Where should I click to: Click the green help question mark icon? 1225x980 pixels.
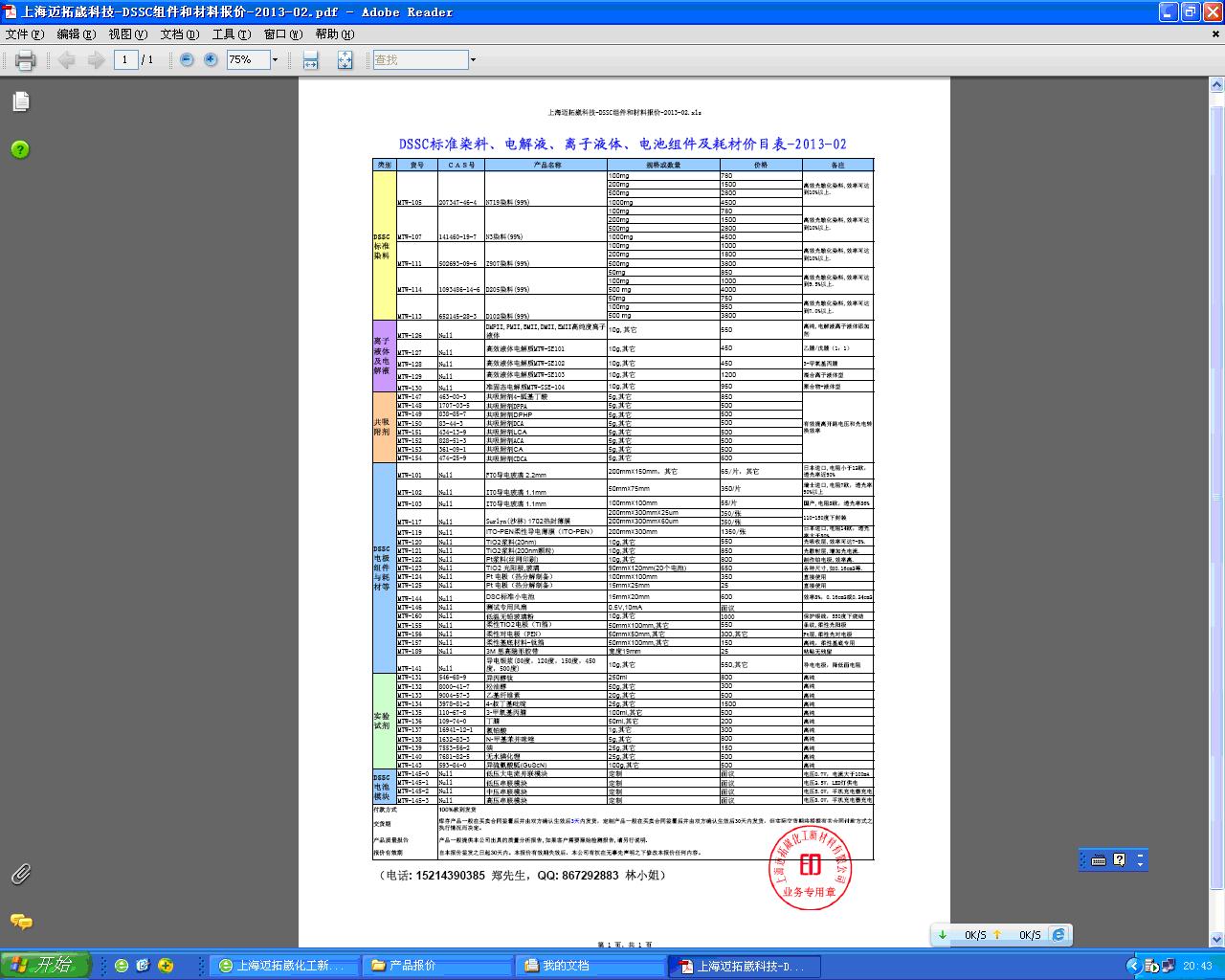coord(20,149)
